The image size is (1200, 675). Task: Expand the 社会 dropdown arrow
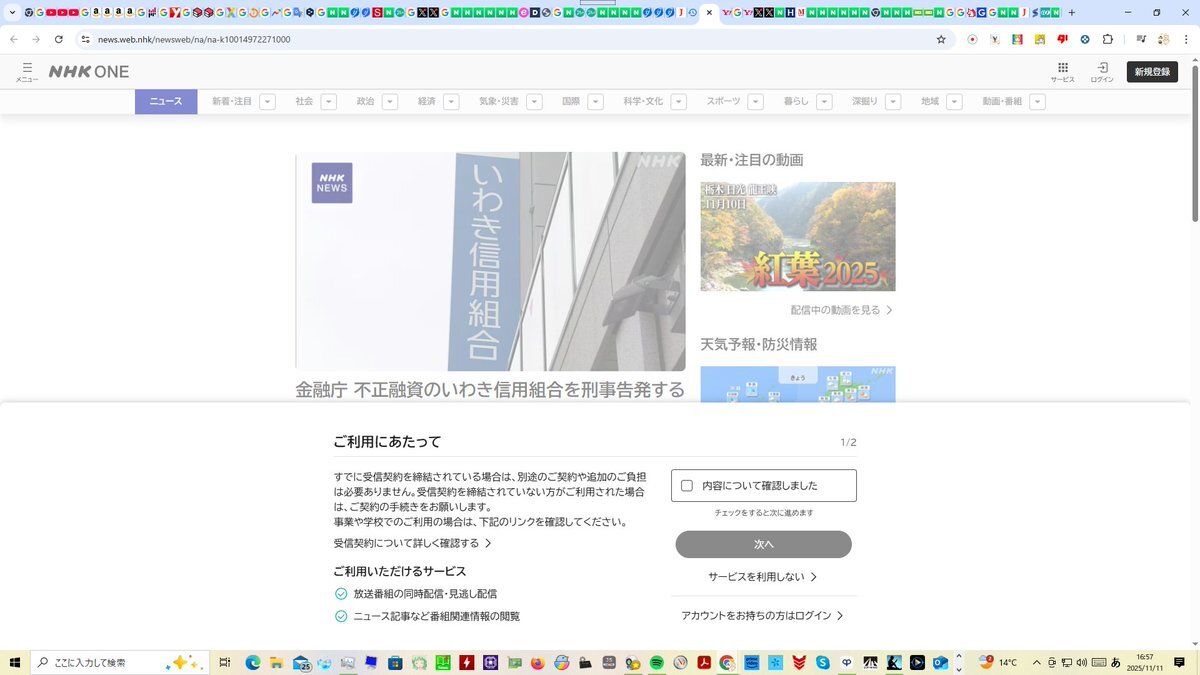tap(329, 101)
